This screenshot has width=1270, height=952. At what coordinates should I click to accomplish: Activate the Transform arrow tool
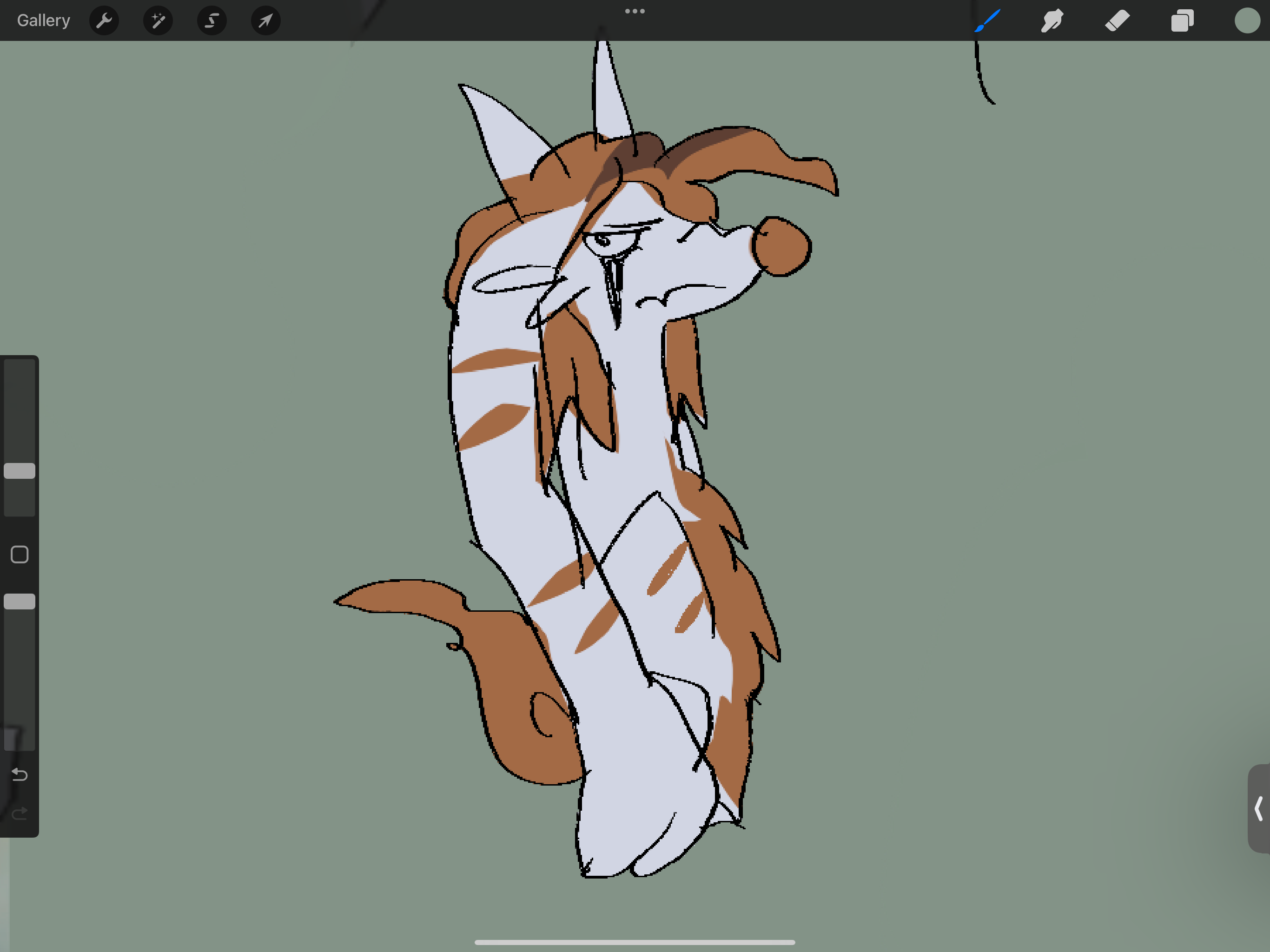pyautogui.click(x=265, y=20)
